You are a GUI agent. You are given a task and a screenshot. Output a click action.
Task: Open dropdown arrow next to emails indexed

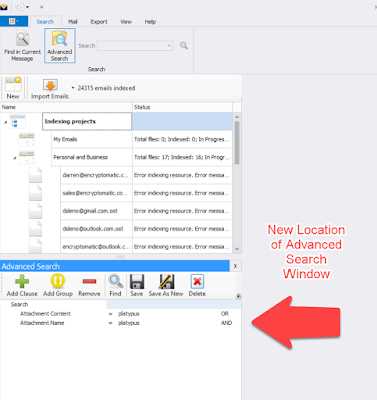(73, 88)
